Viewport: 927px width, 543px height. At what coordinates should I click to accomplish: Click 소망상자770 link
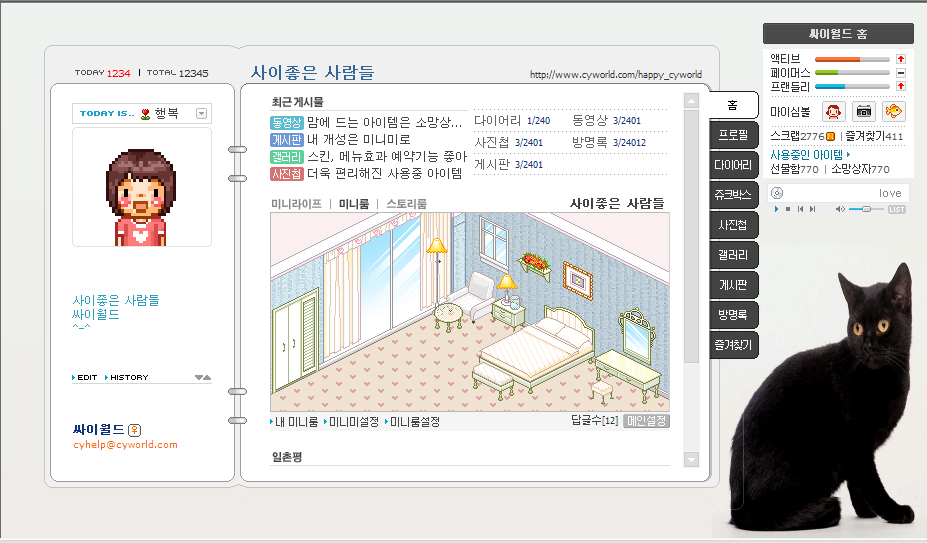coord(860,169)
